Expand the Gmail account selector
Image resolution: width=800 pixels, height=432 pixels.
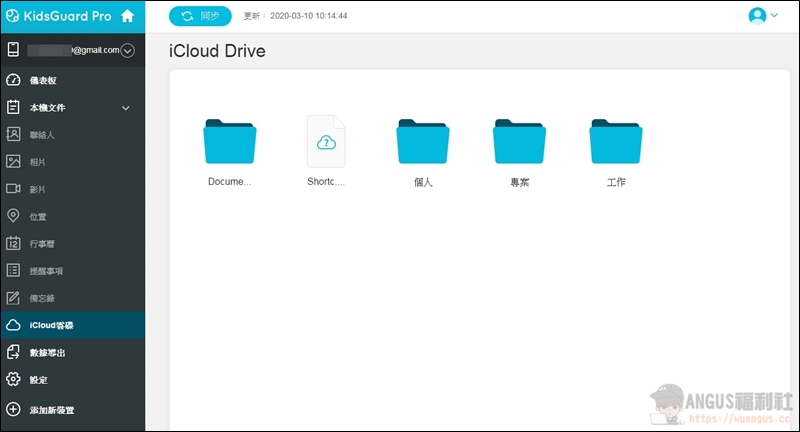127,50
